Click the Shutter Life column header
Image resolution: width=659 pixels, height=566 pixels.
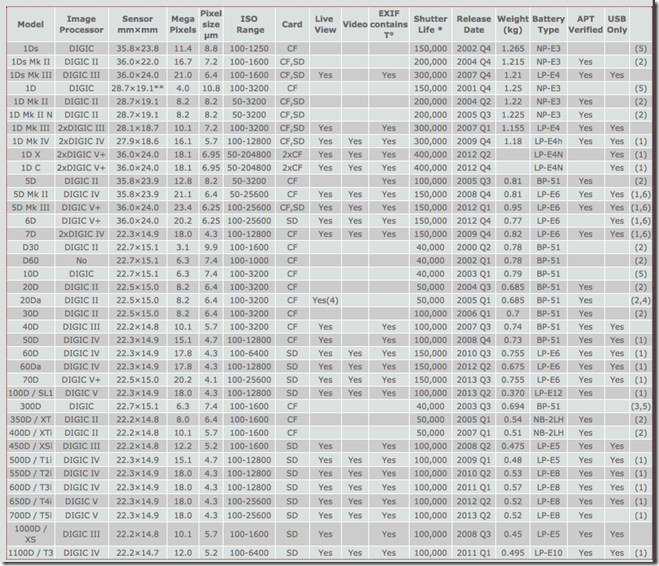click(430, 24)
